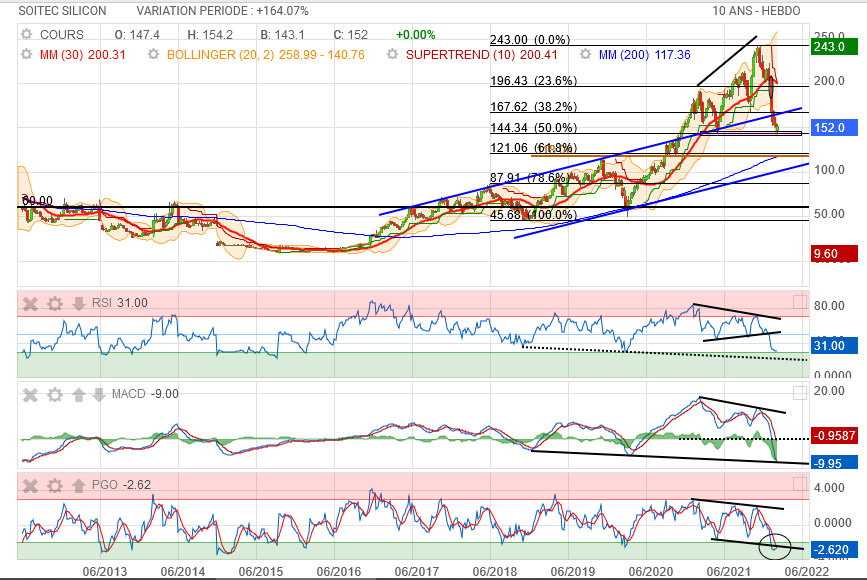This screenshot has height=580, width=867.
Task: Click the 06/2022 date axis label
Action: point(807,572)
